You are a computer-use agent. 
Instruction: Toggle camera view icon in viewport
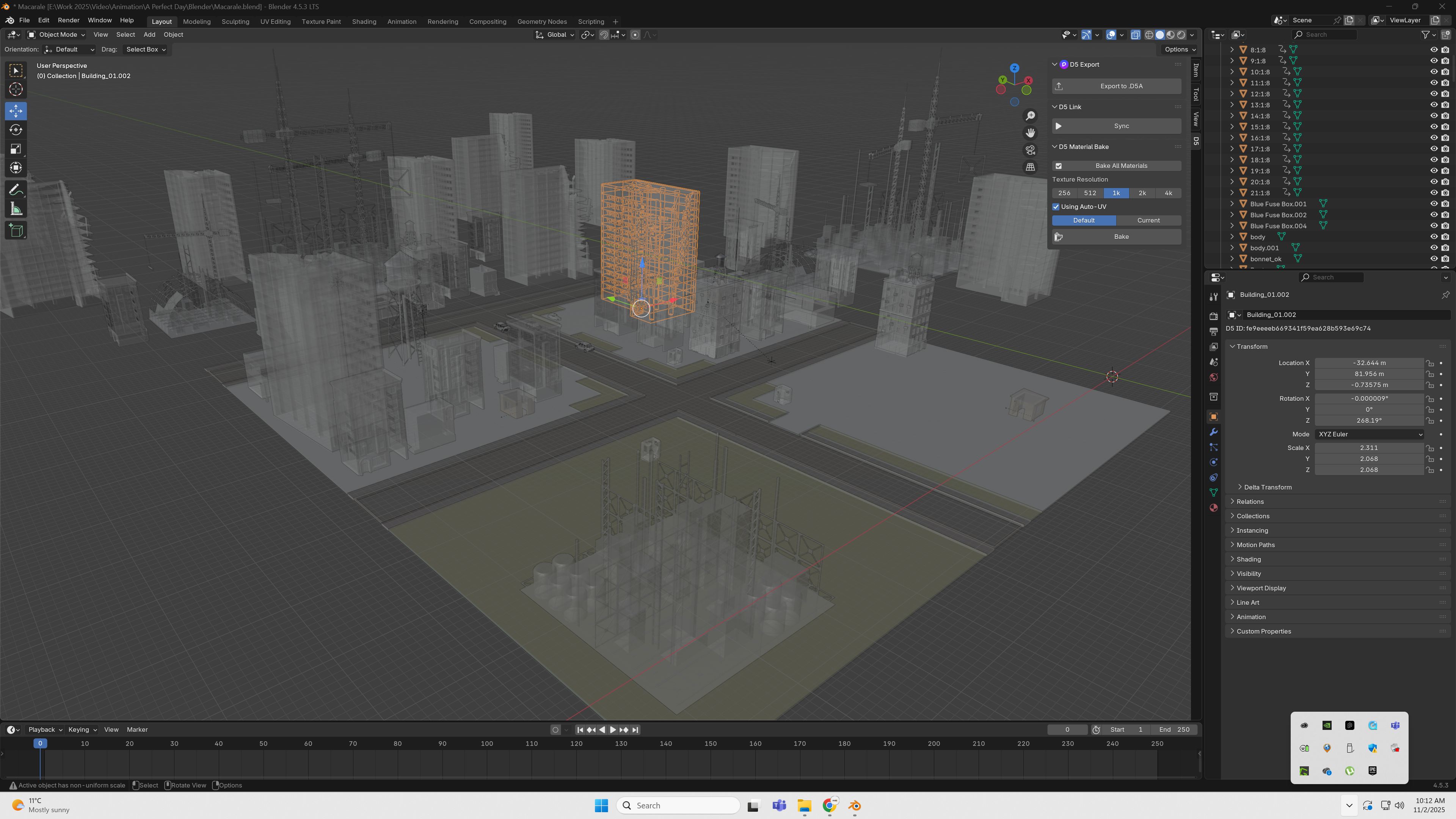coord(1031,150)
